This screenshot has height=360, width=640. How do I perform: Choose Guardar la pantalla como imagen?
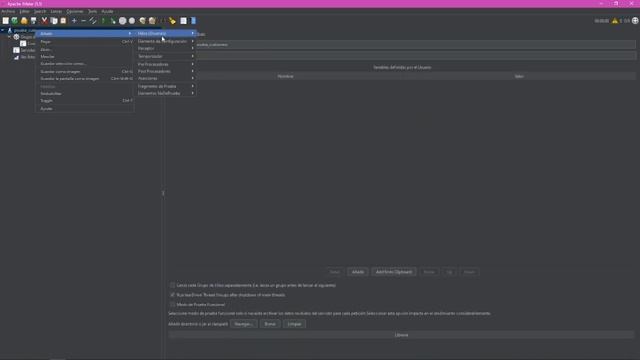pyautogui.click(x=85, y=79)
